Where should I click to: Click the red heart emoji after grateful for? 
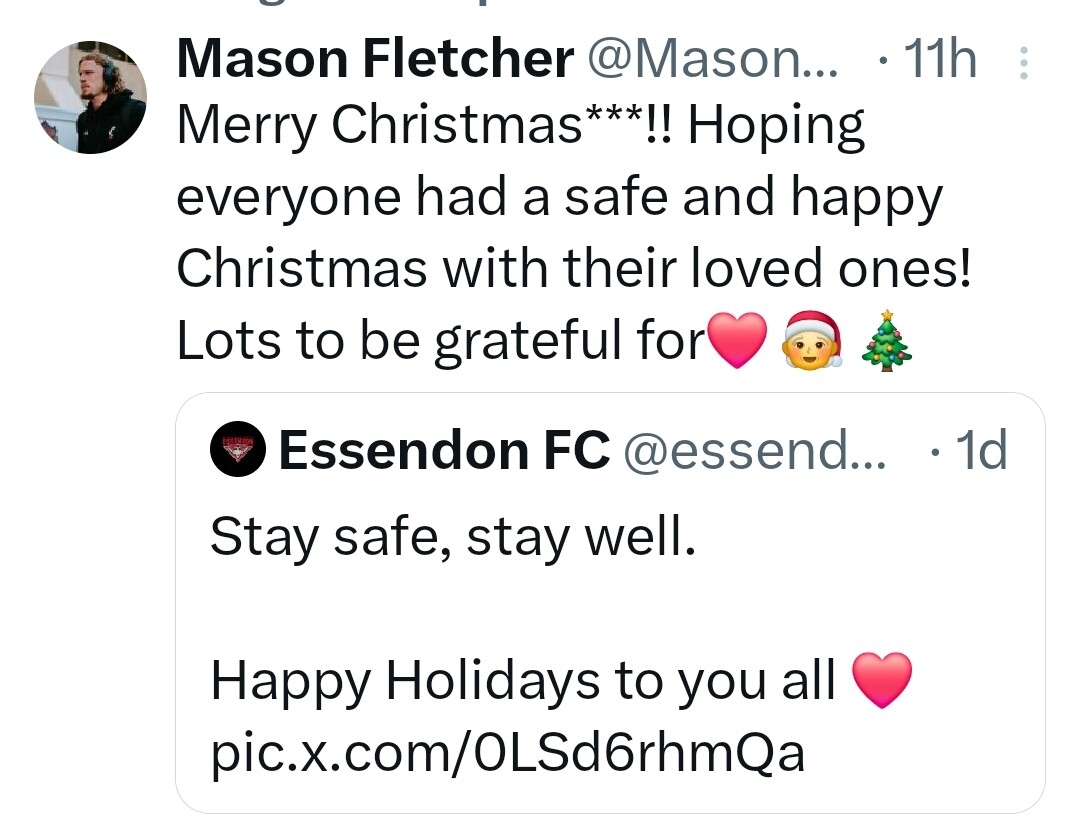pos(738,340)
